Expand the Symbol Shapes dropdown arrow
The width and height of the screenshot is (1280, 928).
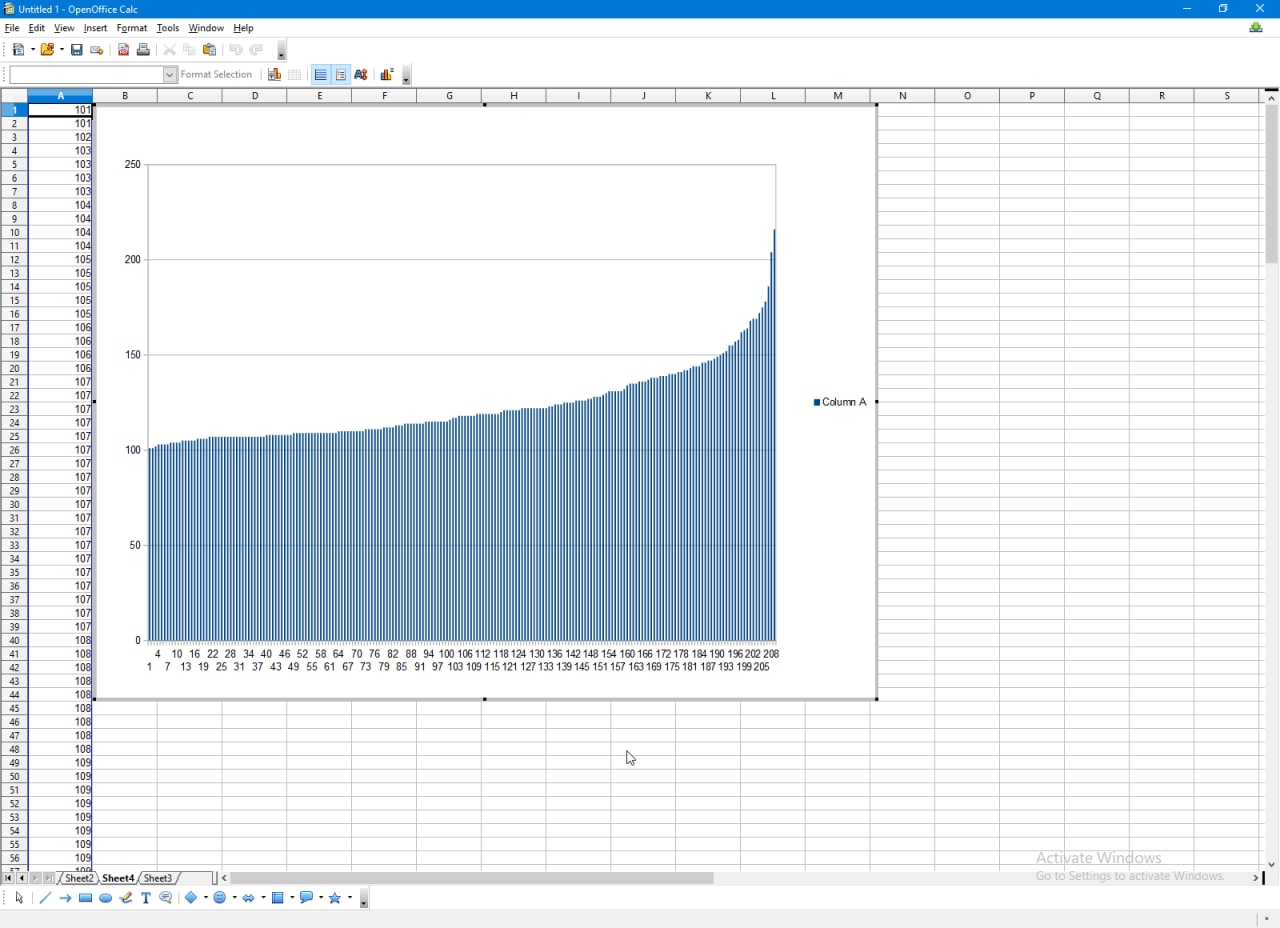pos(234,898)
